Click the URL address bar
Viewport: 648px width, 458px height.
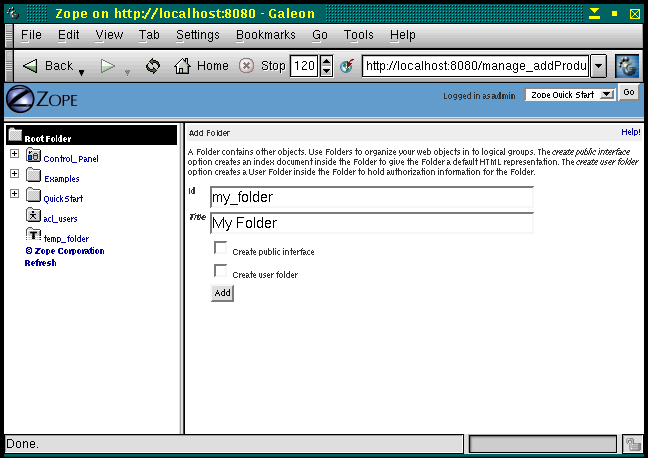coord(475,66)
